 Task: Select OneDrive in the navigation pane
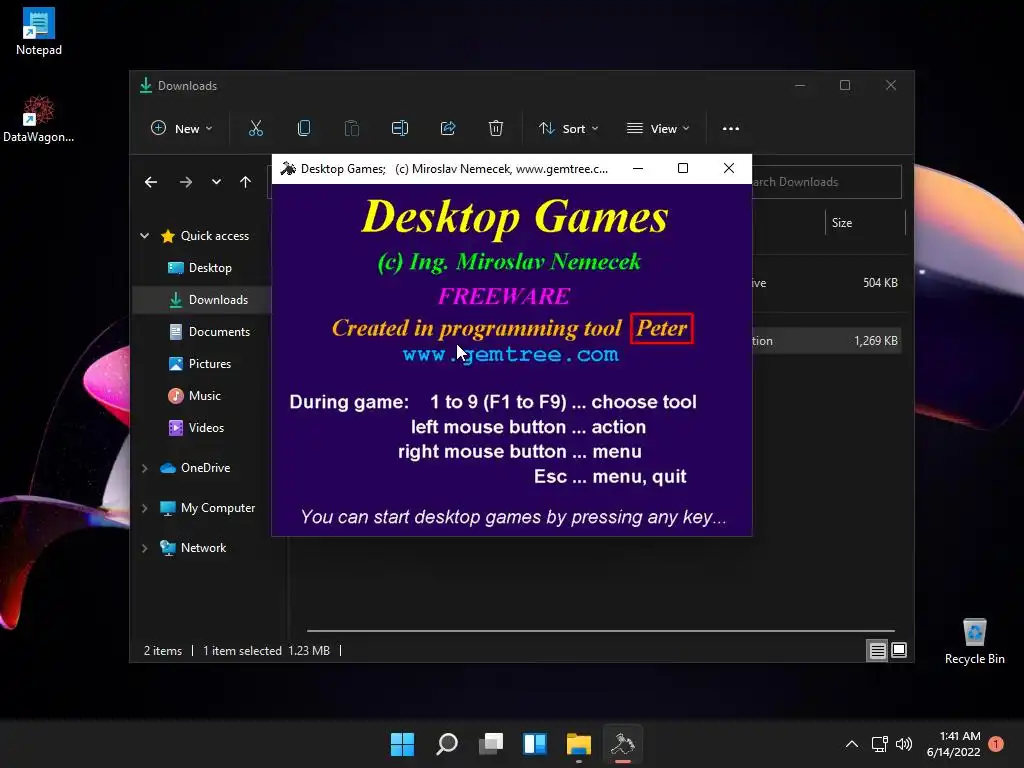click(205, 468)
